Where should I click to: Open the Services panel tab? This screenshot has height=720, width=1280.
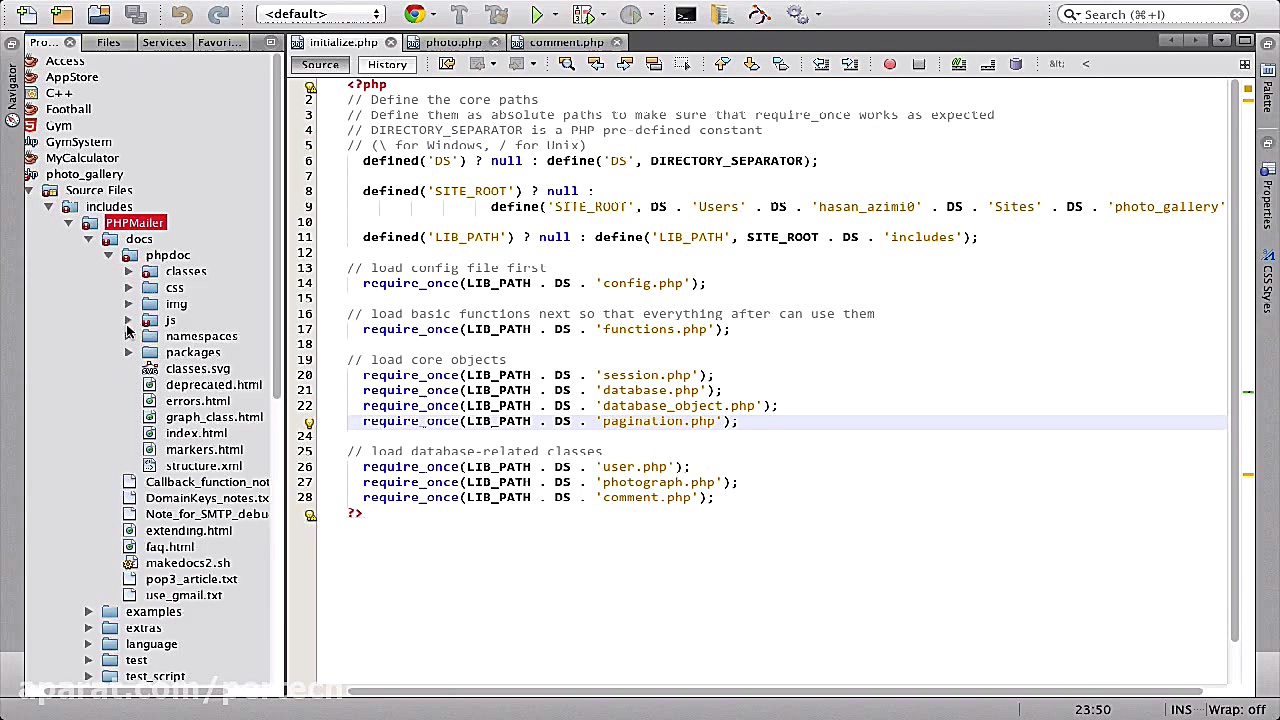(x=164, y=42)
